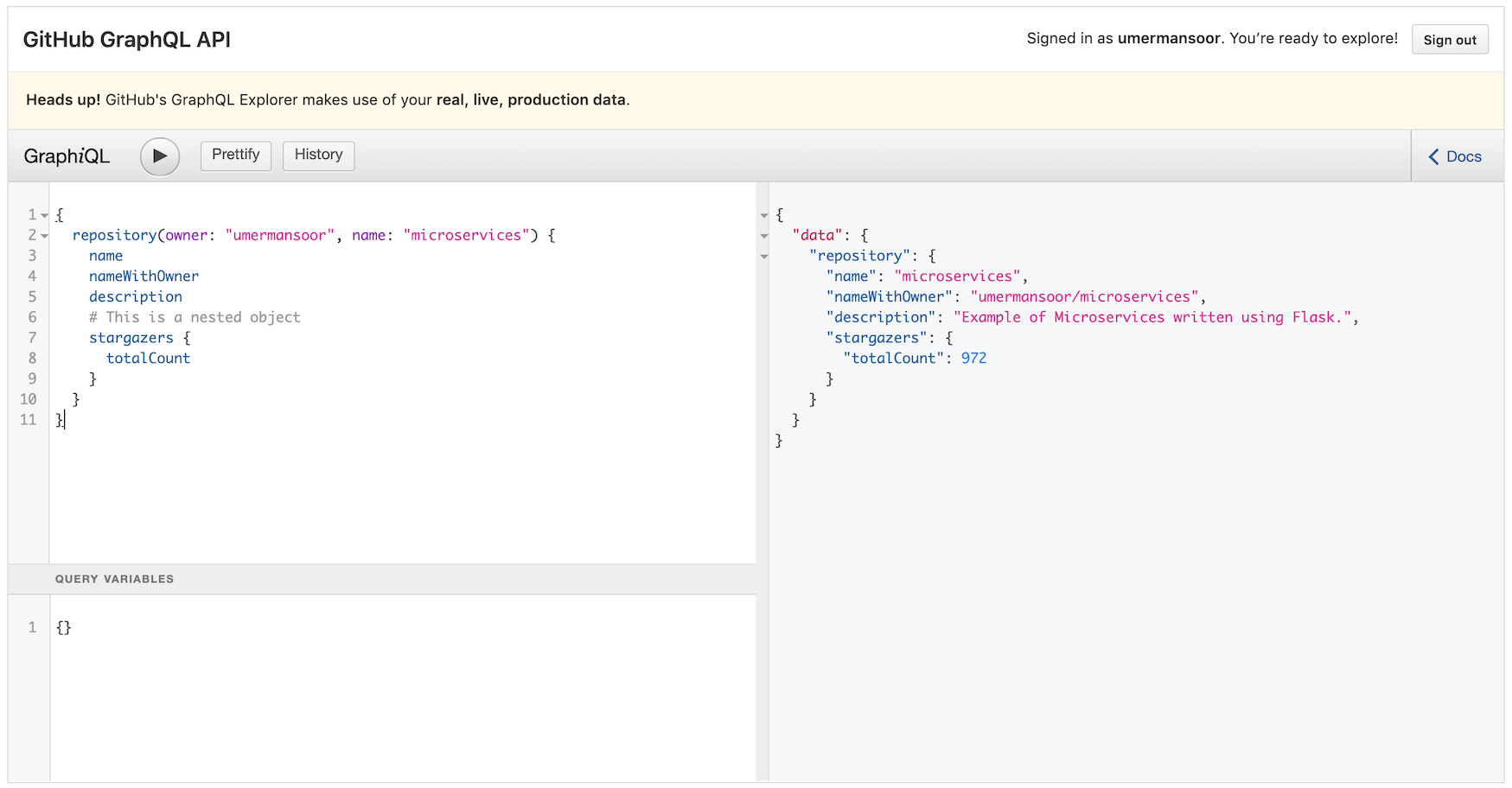The width and height of the screenshot is (1512, 788).
Task: Click line number 3 in the editor gutter
Action: (x=32, y=256)
